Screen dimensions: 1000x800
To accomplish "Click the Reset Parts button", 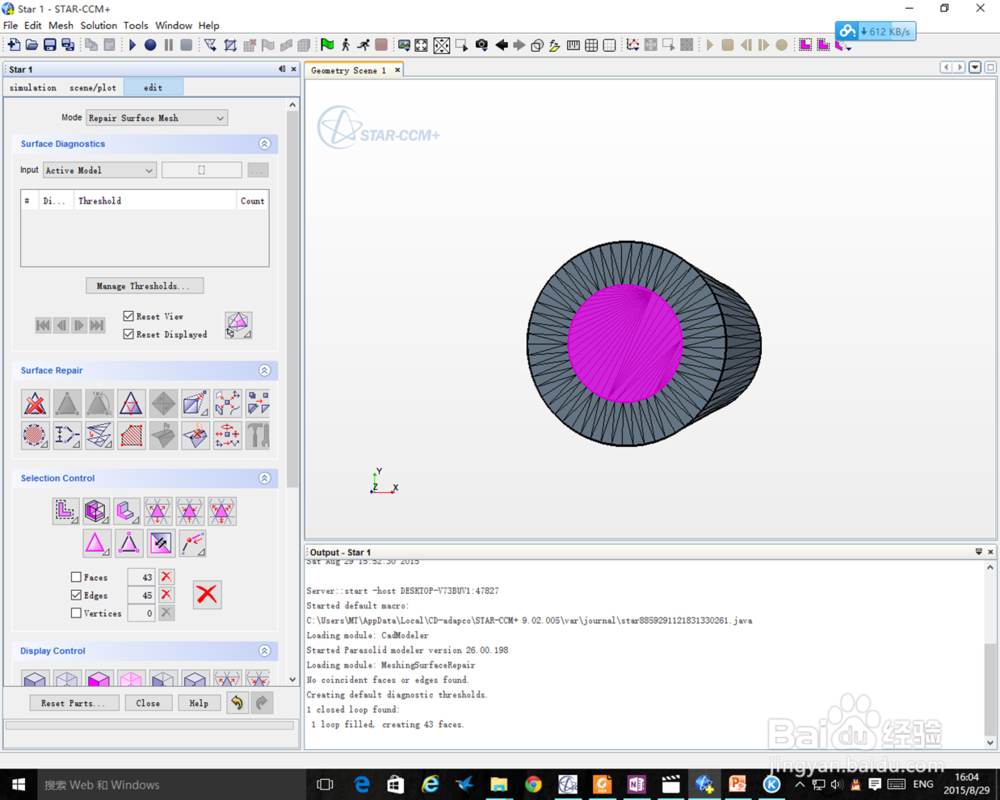I will click(75, 703).
